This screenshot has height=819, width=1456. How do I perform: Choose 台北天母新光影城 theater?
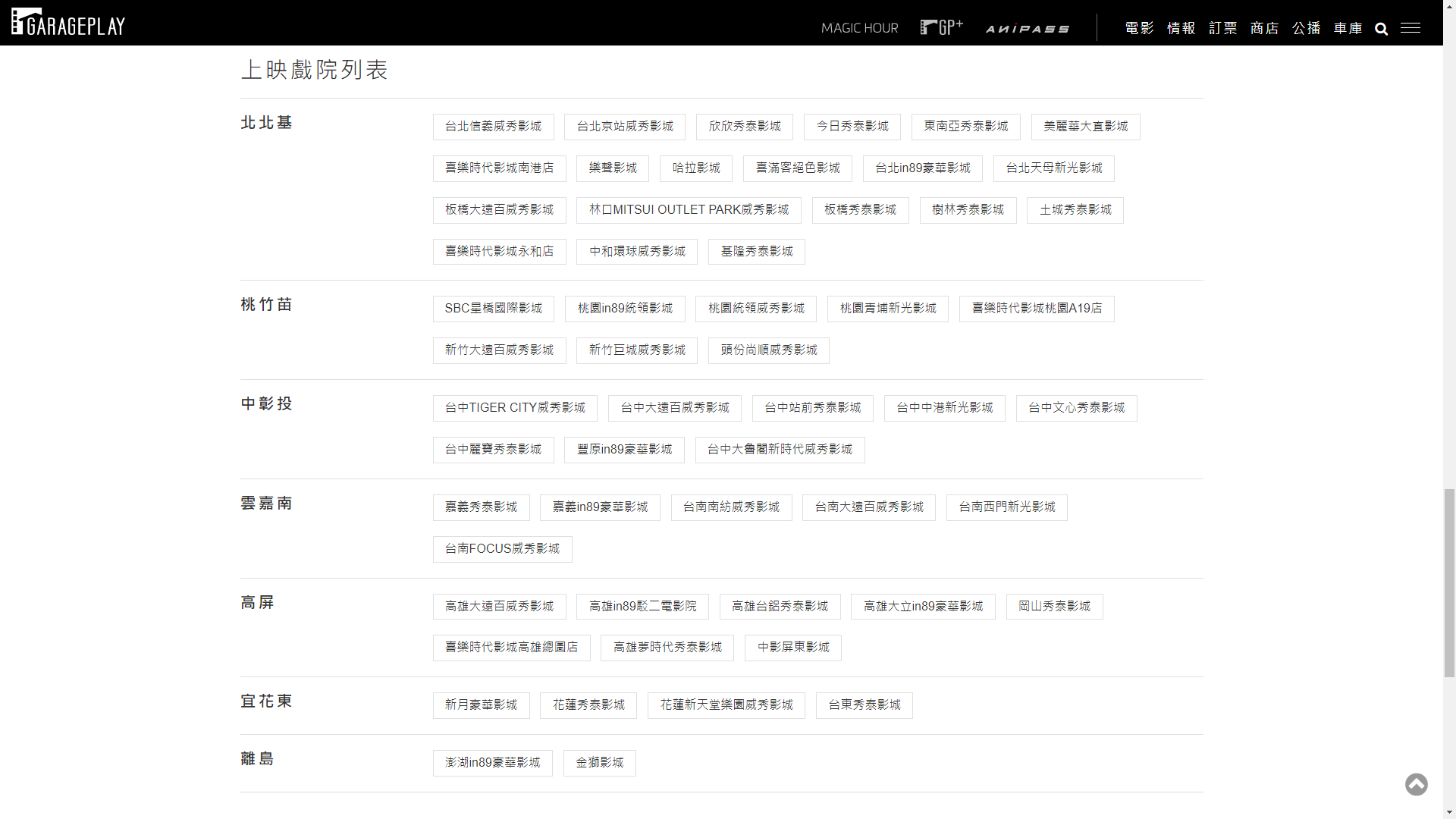(1054, 168)
